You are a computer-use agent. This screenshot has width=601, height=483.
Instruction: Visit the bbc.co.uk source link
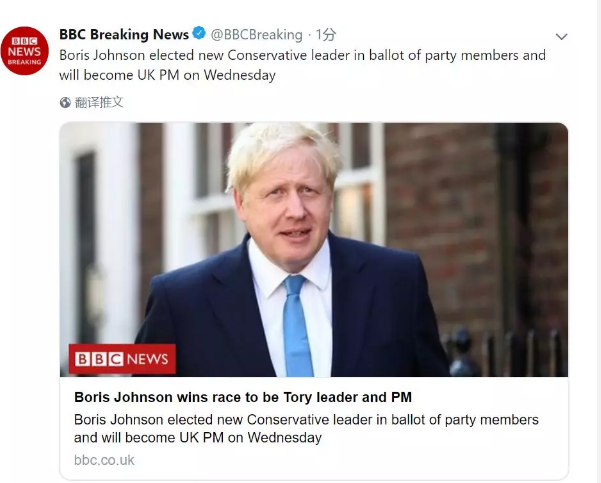[x=104, y=460]
